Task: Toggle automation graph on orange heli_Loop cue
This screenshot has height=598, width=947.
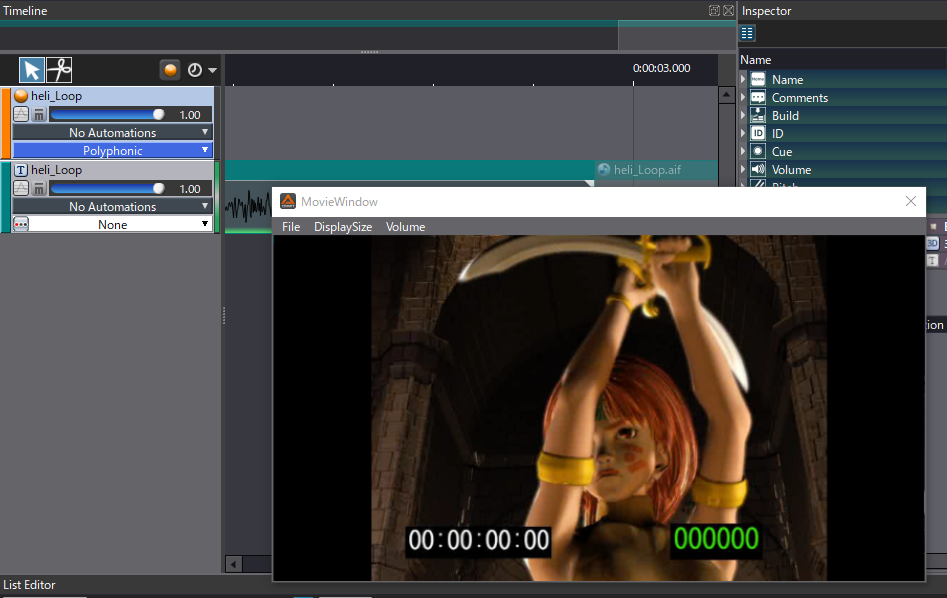Action: (x=21, y=114)
